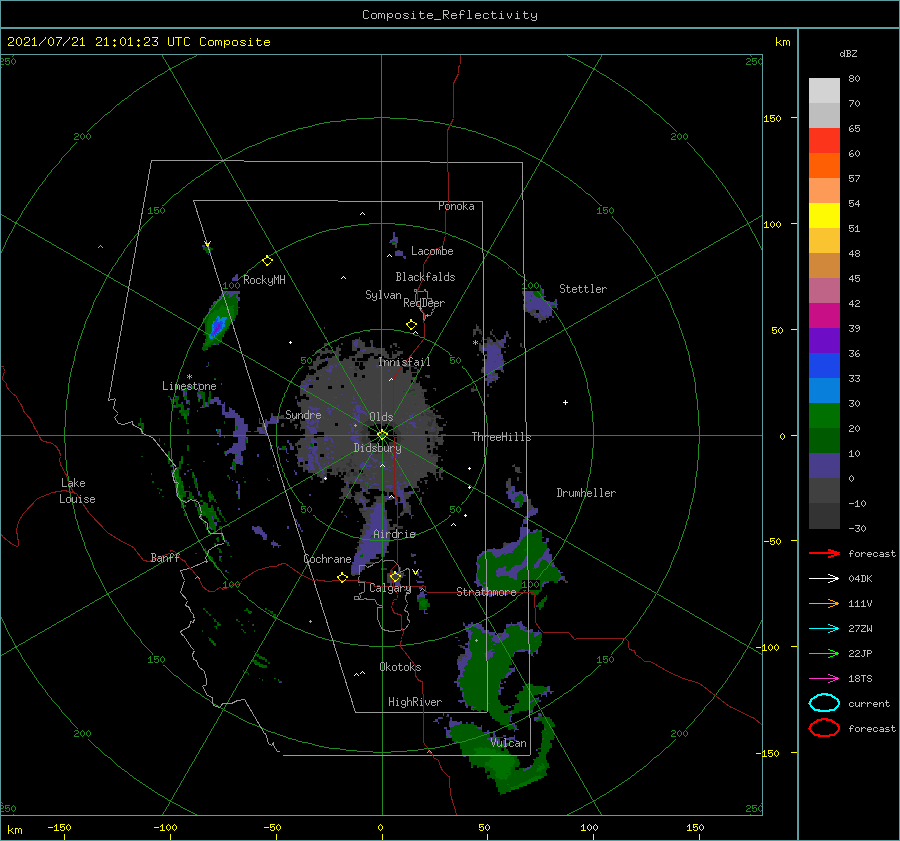900x841 pixels.
Task: Click the Vulcan label
Action: pyautogui.click(x=508, y=743)
